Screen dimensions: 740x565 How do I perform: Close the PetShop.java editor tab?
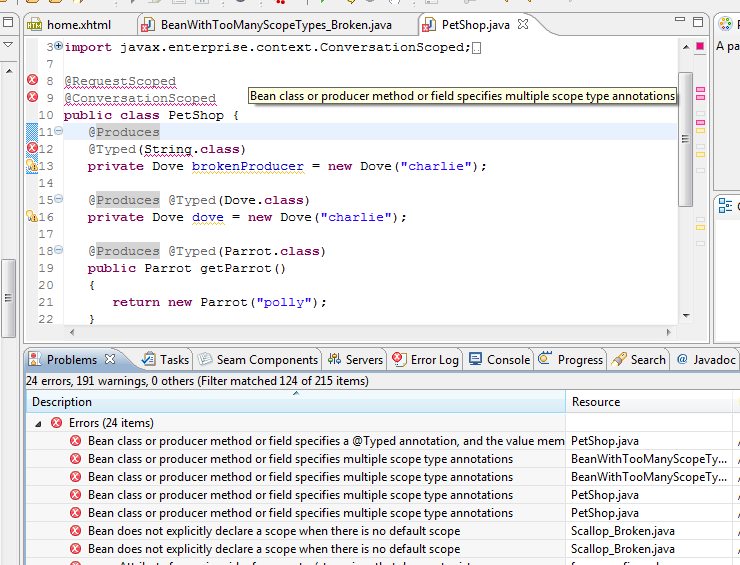click(x=523, y=24)
